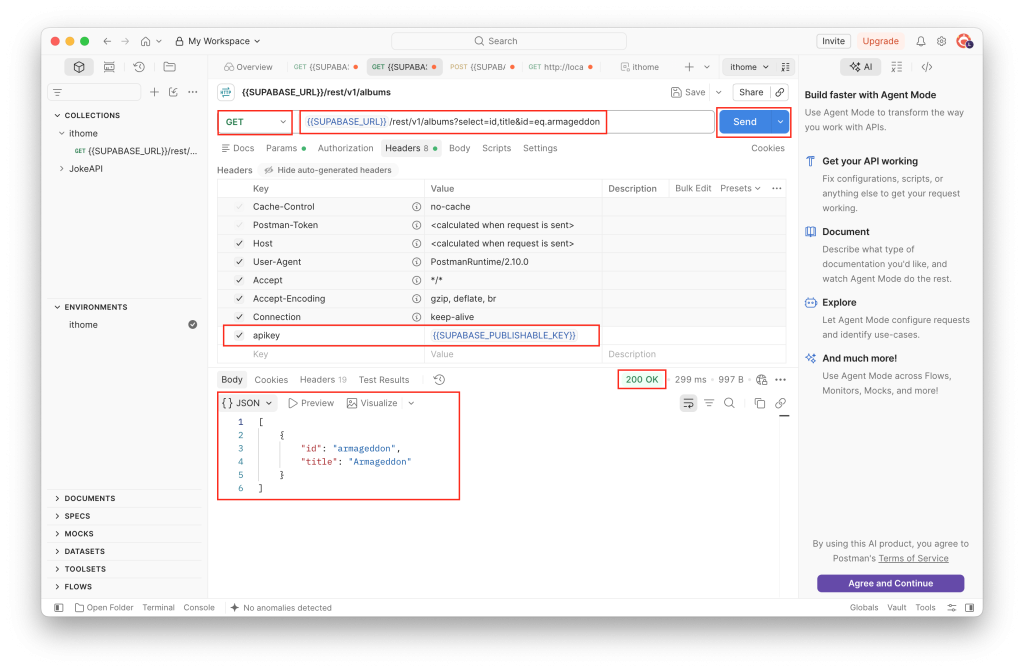Click the Invite button
Screen dimensions: 1024x671
pyautogui.click(x=833, y=41)
